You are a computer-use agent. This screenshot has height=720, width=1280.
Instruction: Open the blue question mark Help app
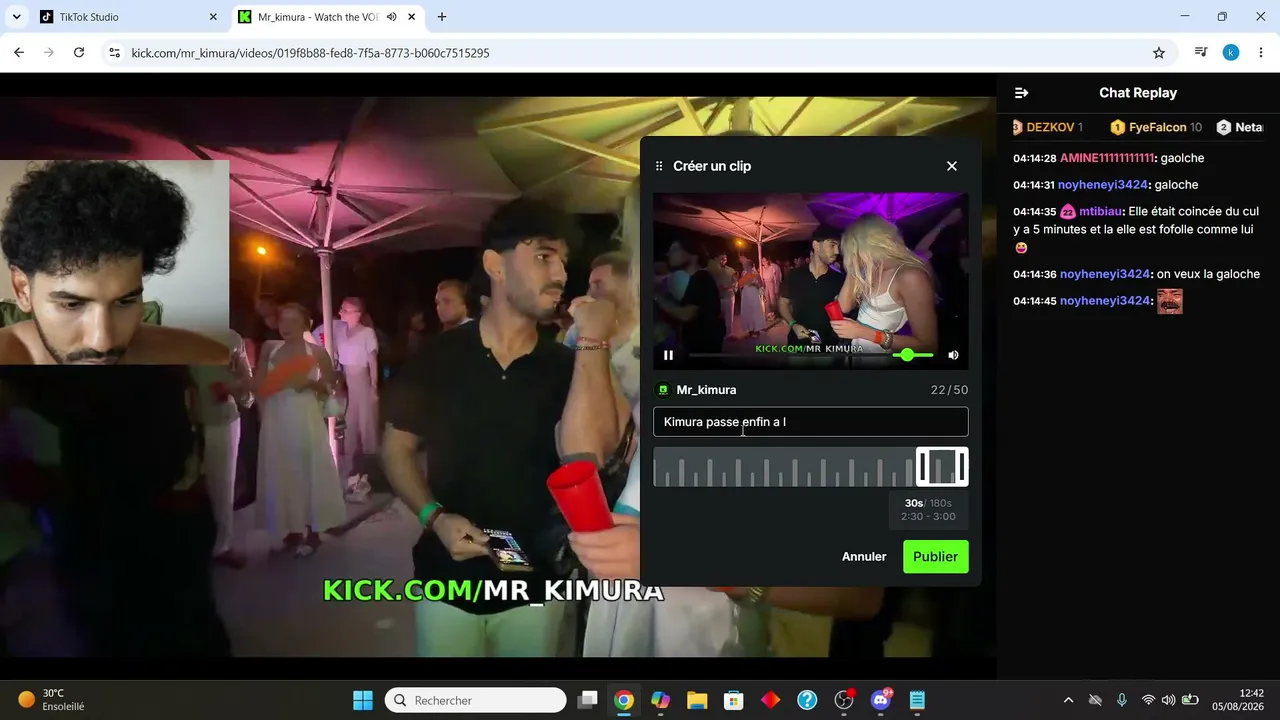point(807,700)
